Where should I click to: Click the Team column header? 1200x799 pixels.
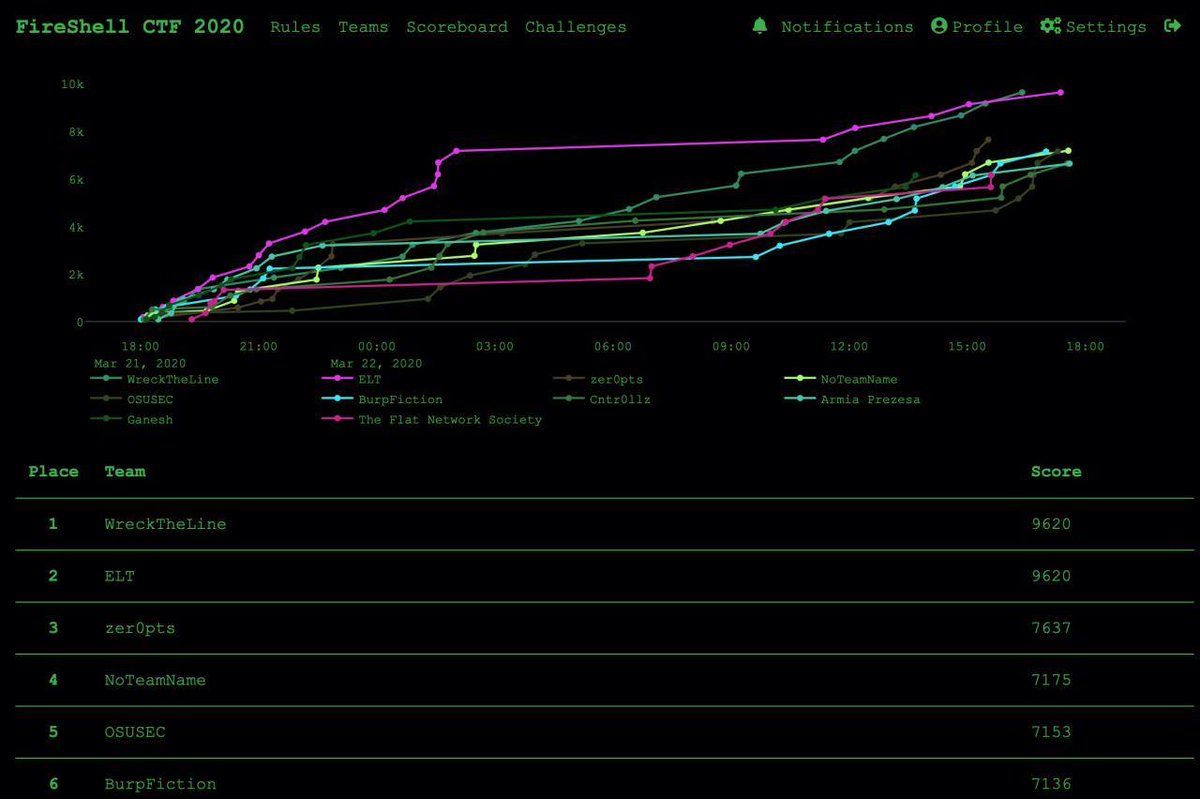tap(125, 471)
